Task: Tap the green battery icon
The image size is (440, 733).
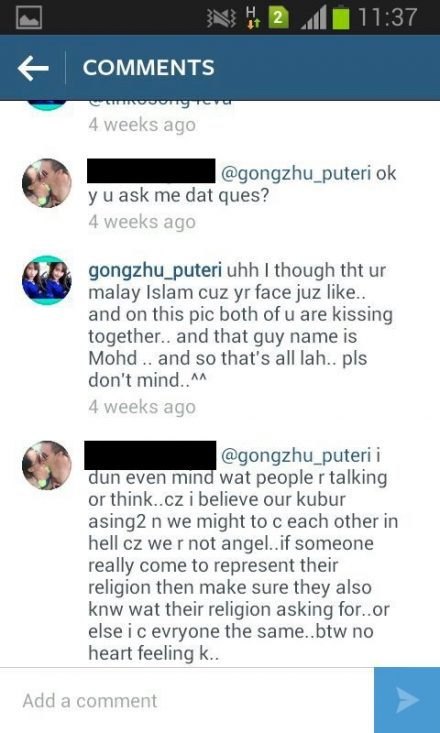Action: coord(341,18)
